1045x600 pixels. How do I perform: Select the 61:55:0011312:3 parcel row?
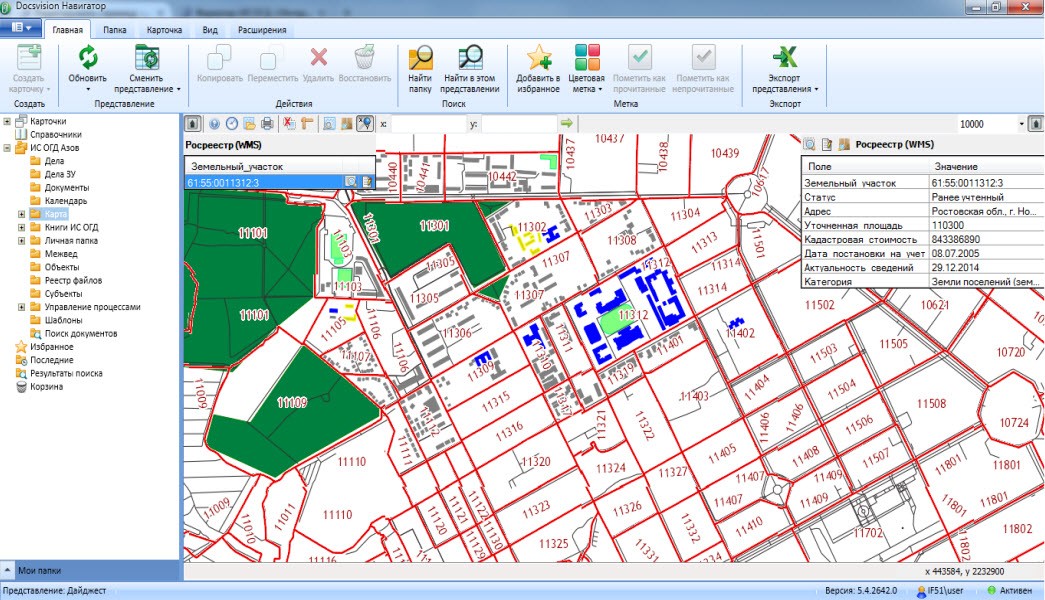point(280,183)
